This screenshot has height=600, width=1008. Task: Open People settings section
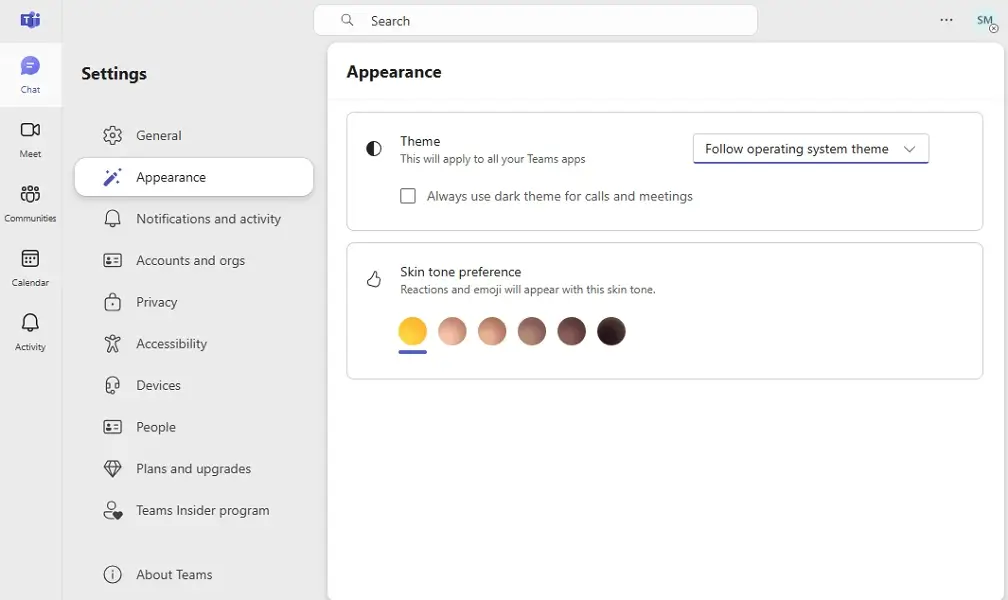tap(194, 427)
